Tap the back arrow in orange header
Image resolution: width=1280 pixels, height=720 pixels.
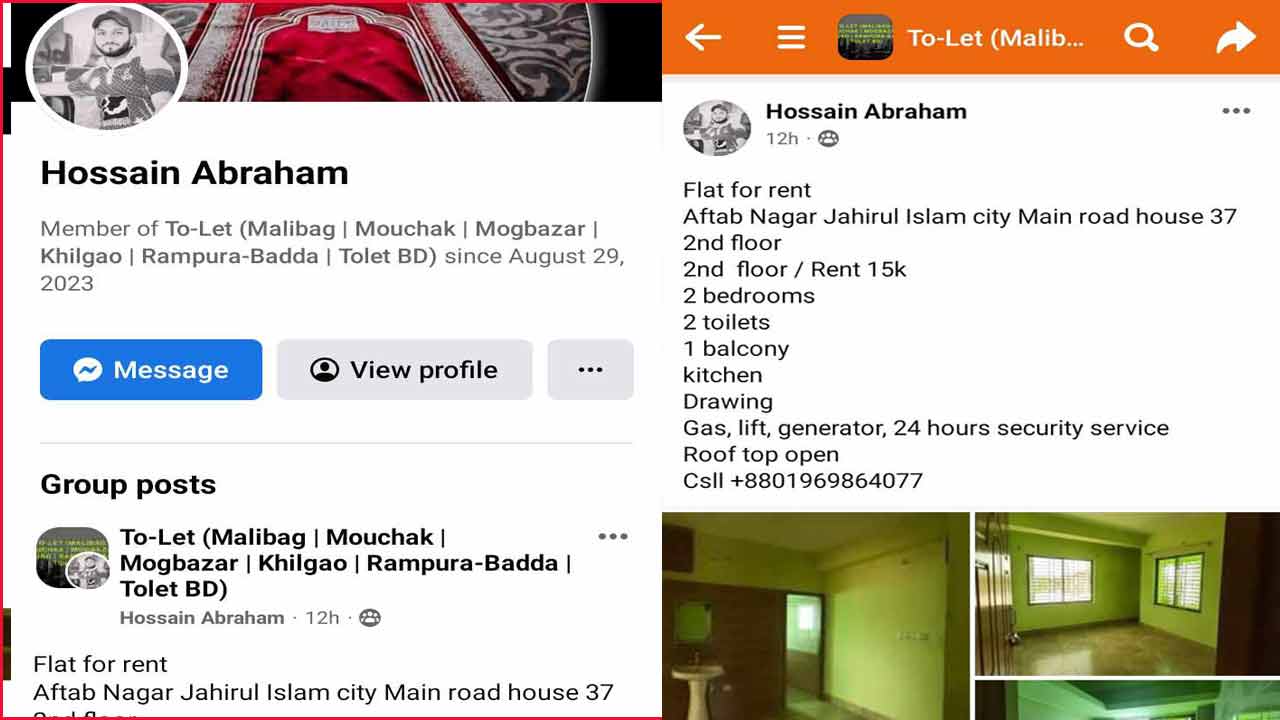click(x=703, y=38)
